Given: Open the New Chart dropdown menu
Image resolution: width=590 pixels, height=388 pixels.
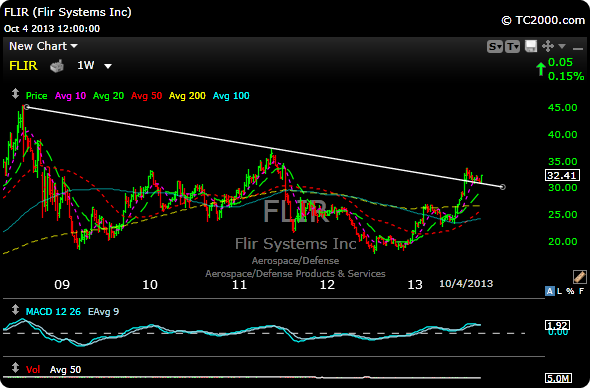Looking at the screenshot, I should coord(43,46).
